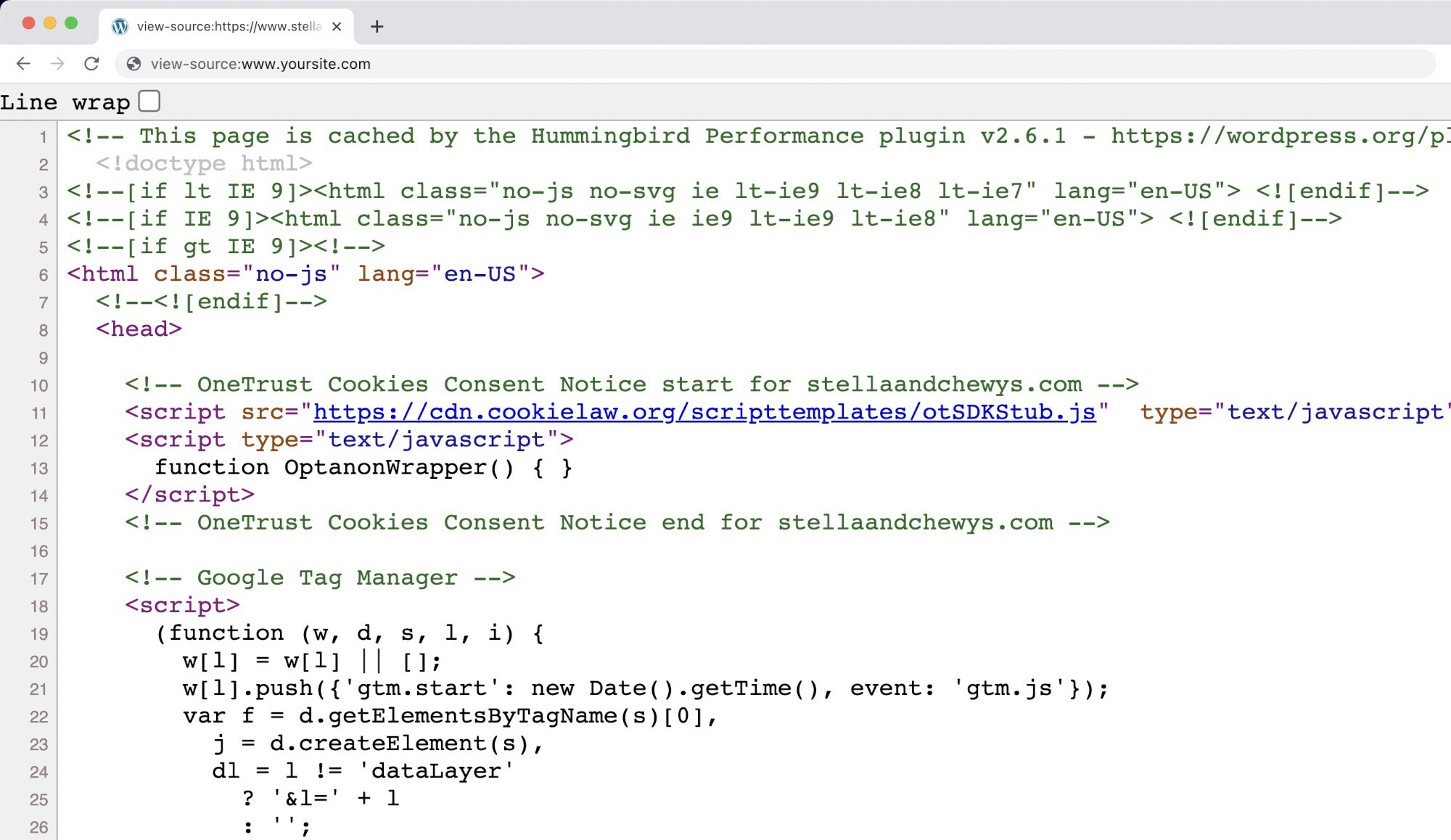1451x840 pixels.
Task: Click the browser back arrow
Action: 23,64
